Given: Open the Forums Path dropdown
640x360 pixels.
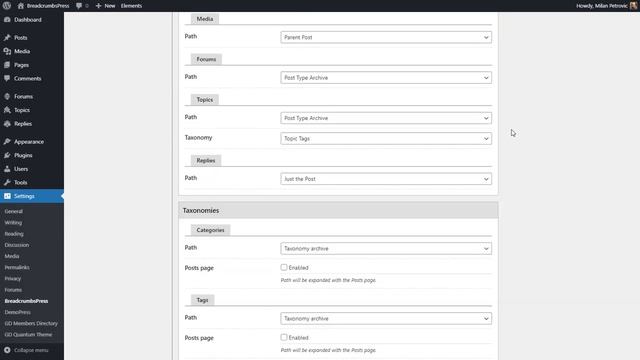Looking at the screenshot, I should pos(386,78).
